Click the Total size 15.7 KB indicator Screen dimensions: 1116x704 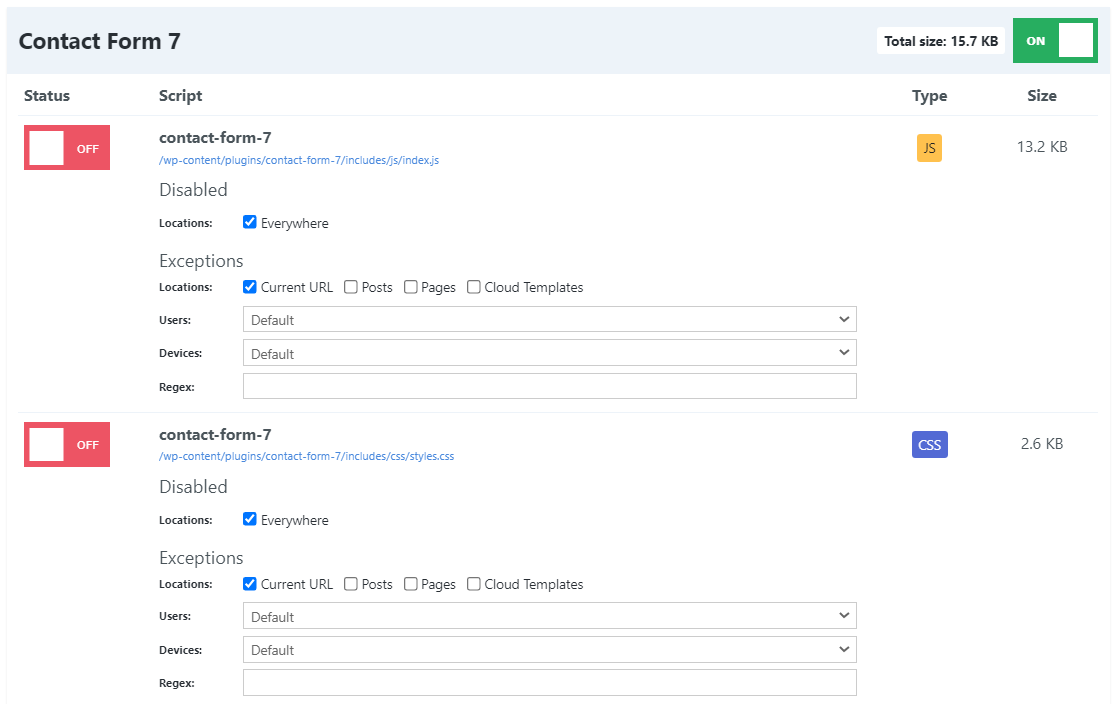[x=940, y=41]
